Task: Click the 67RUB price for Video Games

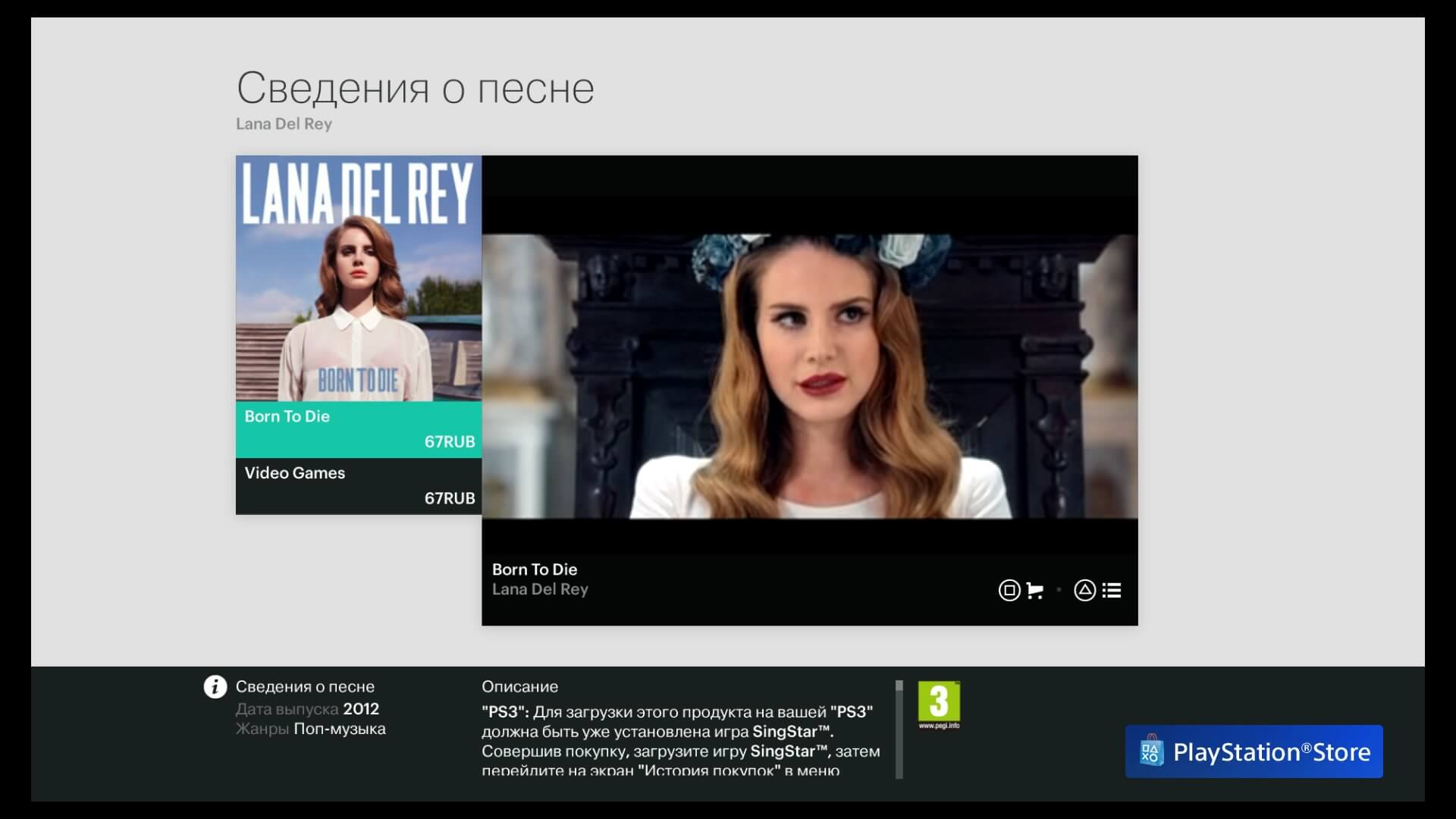Action: pyautogui.click(x=451, y=497)
